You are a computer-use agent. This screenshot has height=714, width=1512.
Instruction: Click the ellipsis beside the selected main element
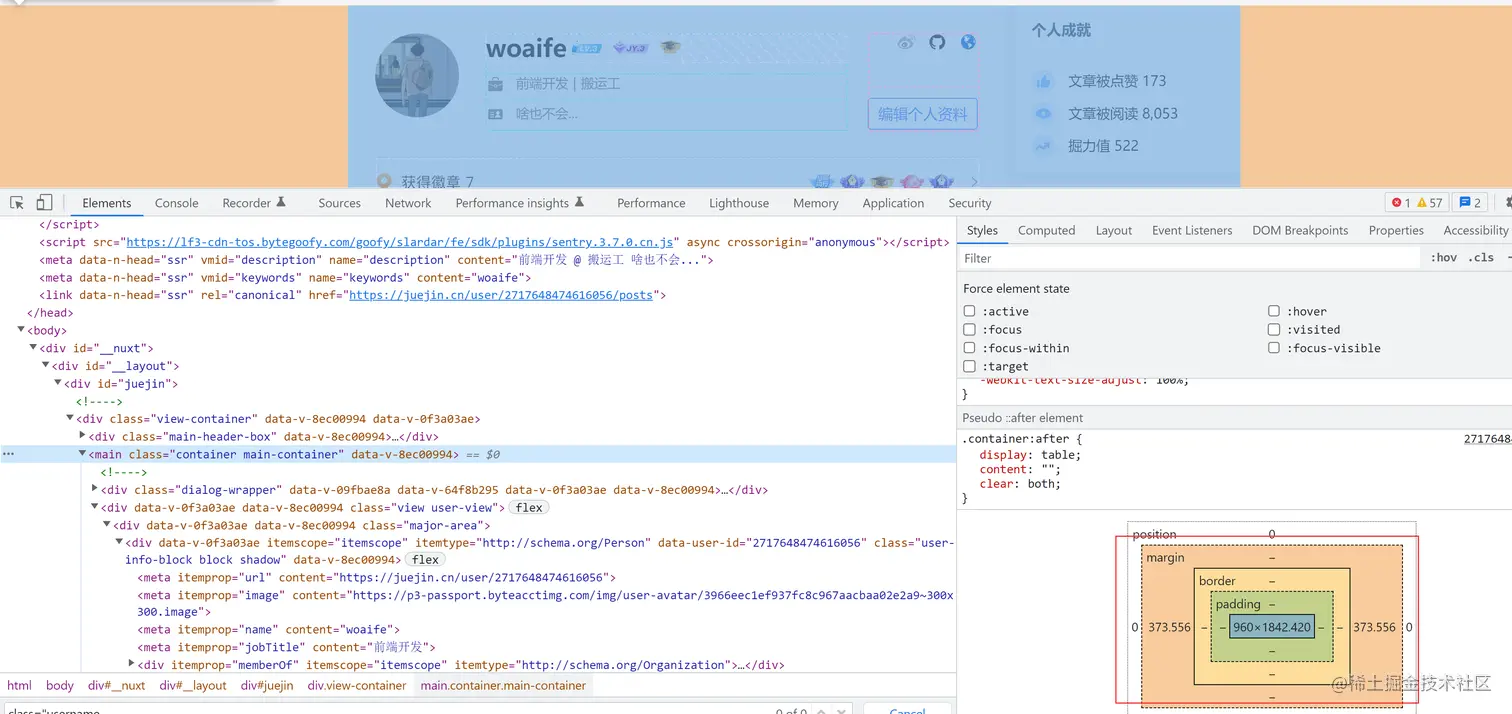pyautogui.click(x=9, y=454)
